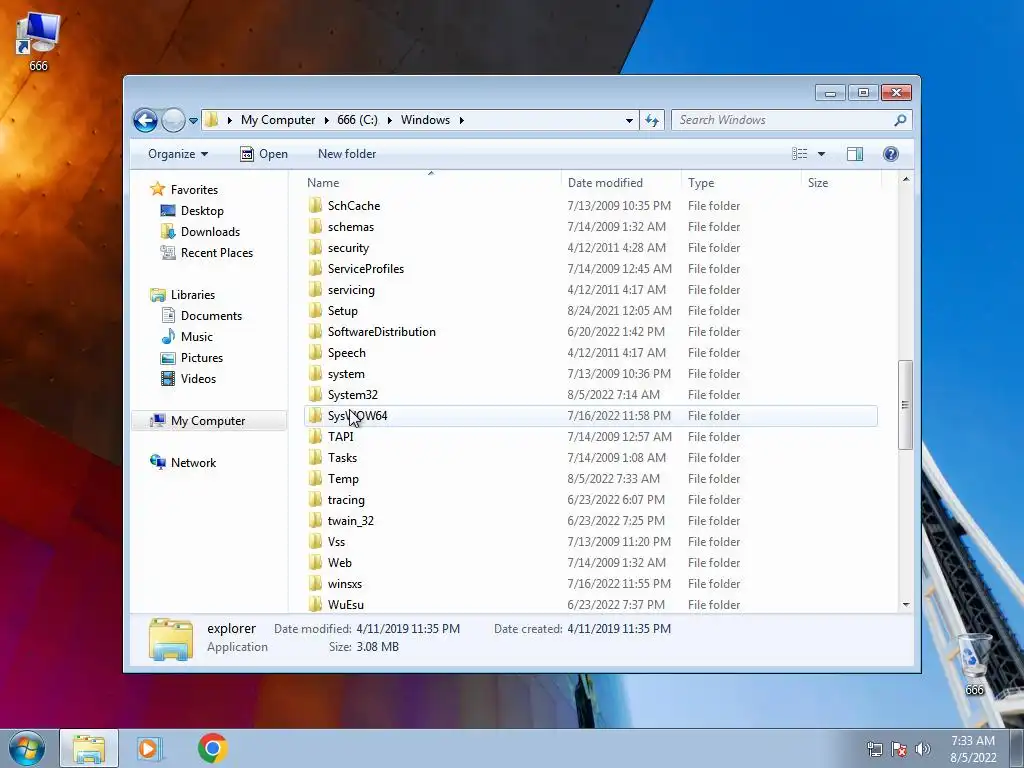This screenshot has height=768, width=1024.
Task: Open Google Chrome from the taskbar
Action: click(212, 748)
